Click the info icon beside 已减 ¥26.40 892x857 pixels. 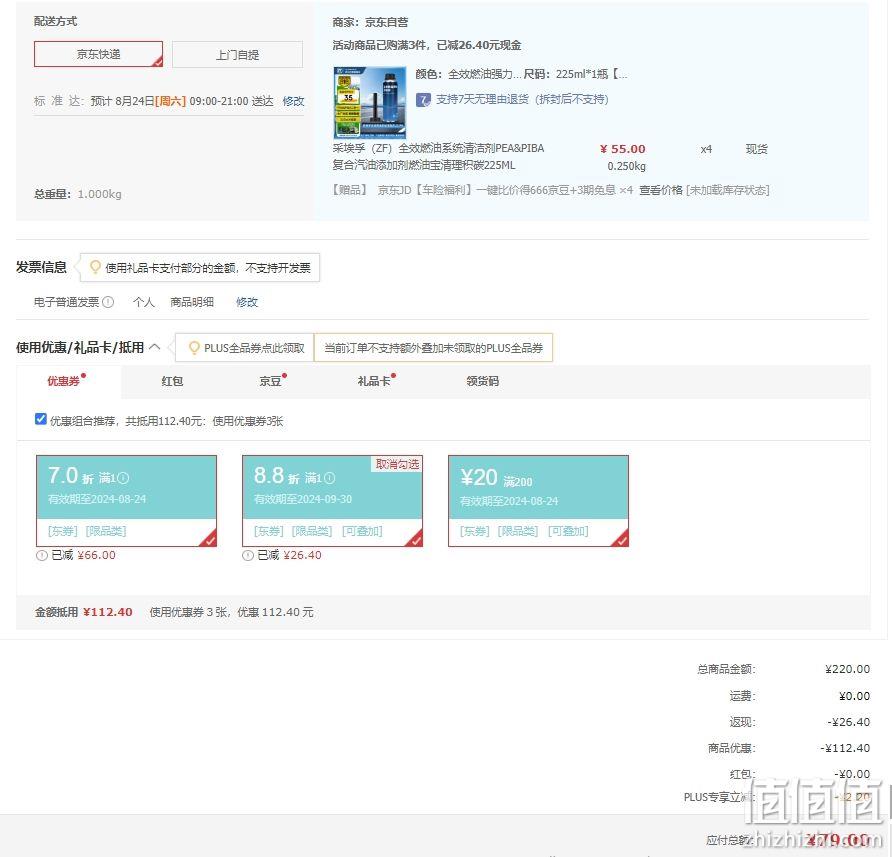point(247,555)
